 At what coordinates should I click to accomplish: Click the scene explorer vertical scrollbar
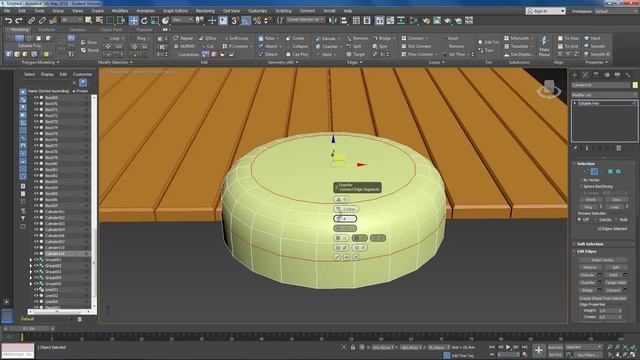click(94, 202)
